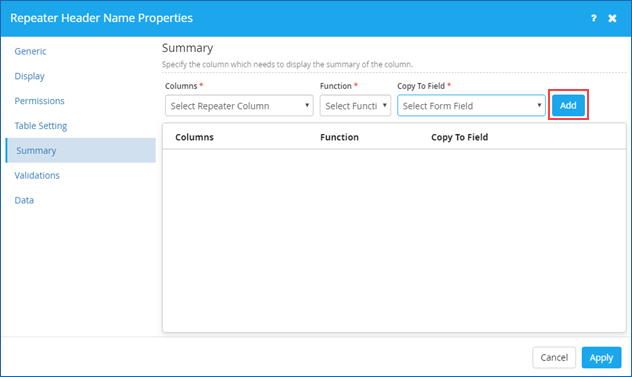Screen dimensions: 632x377
Task: Click the Copy To Field table header
Action: tap(459, 137)
